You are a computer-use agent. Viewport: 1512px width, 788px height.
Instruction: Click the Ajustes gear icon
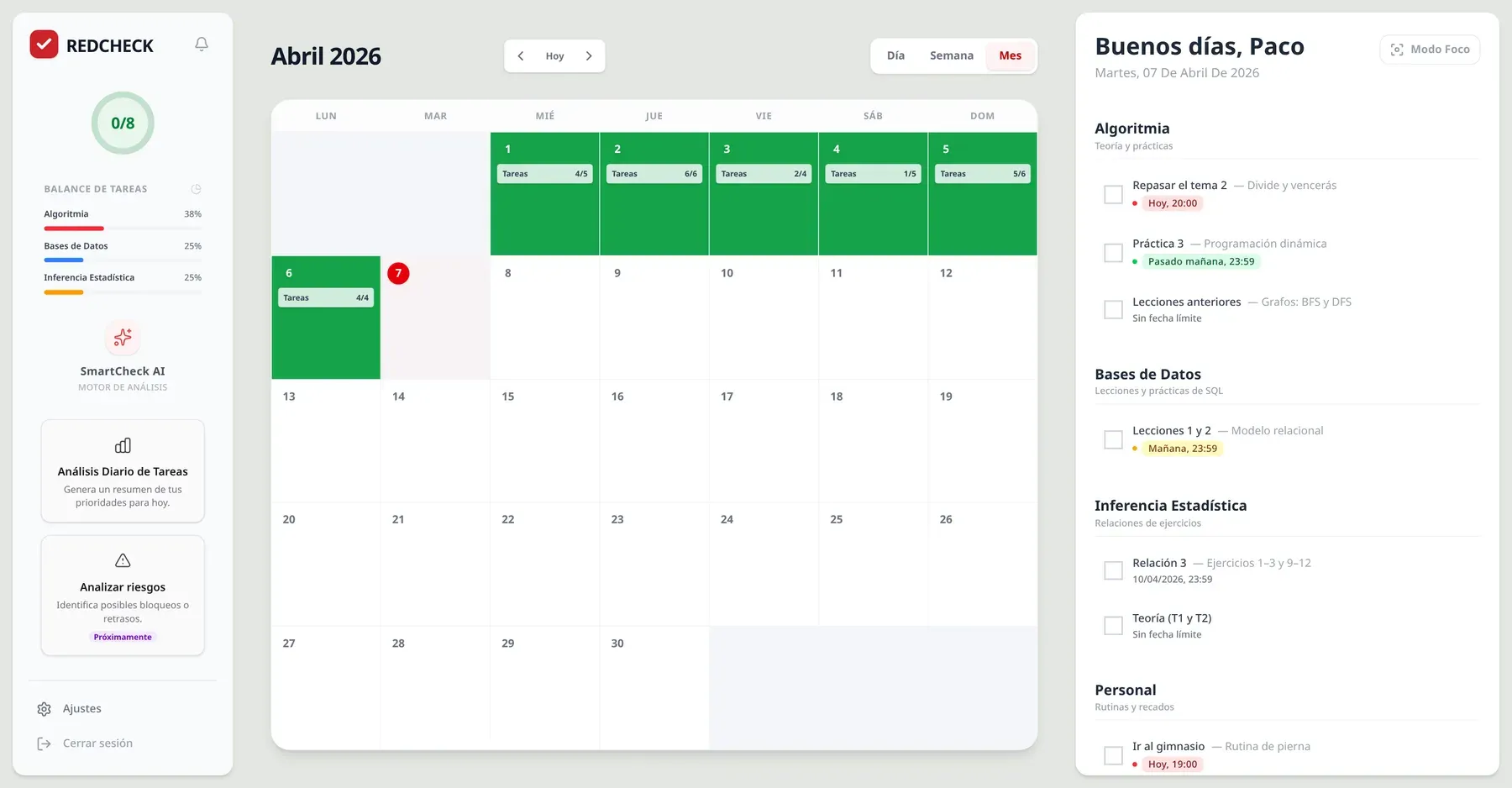pyautogui.click(x=45, y=709)
